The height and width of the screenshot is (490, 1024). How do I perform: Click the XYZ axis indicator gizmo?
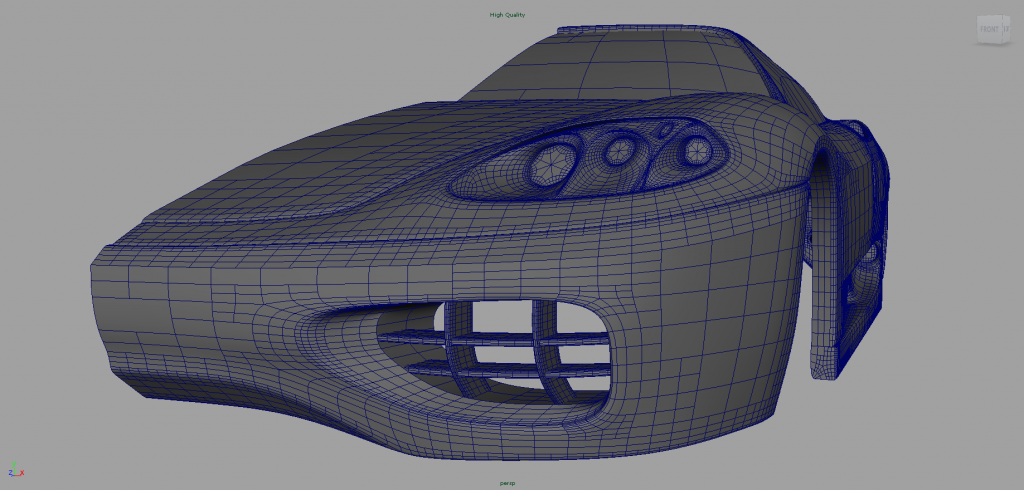(15, 472)
